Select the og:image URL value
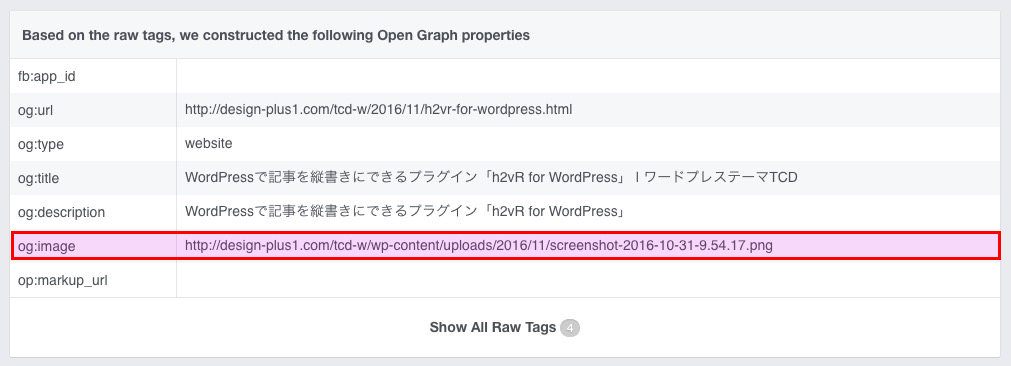 478,246
